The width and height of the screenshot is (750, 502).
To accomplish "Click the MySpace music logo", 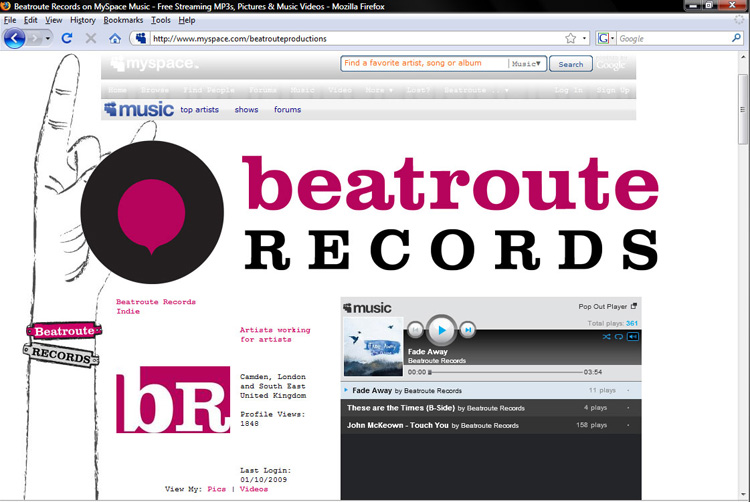I will (139, 109).
